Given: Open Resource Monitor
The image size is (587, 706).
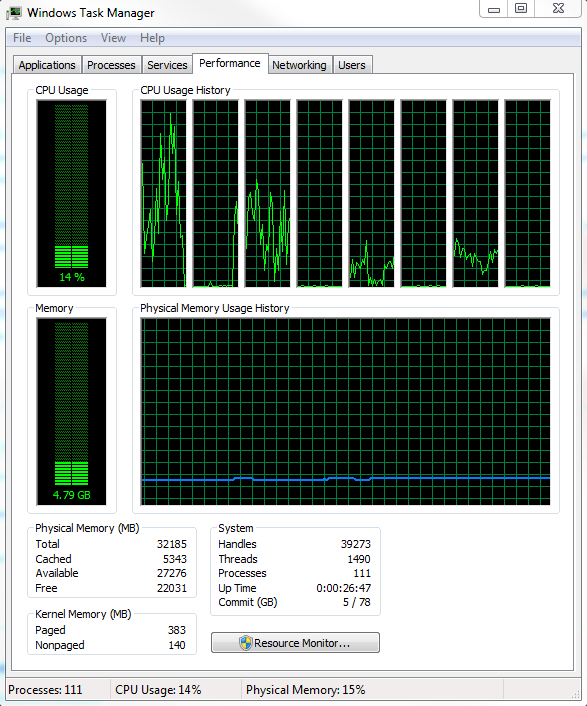Looking at the screenshot, I should pos(295,643).
